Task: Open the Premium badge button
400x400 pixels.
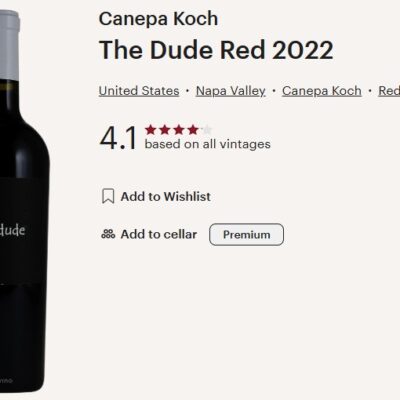Action: (x=247, y=235)
